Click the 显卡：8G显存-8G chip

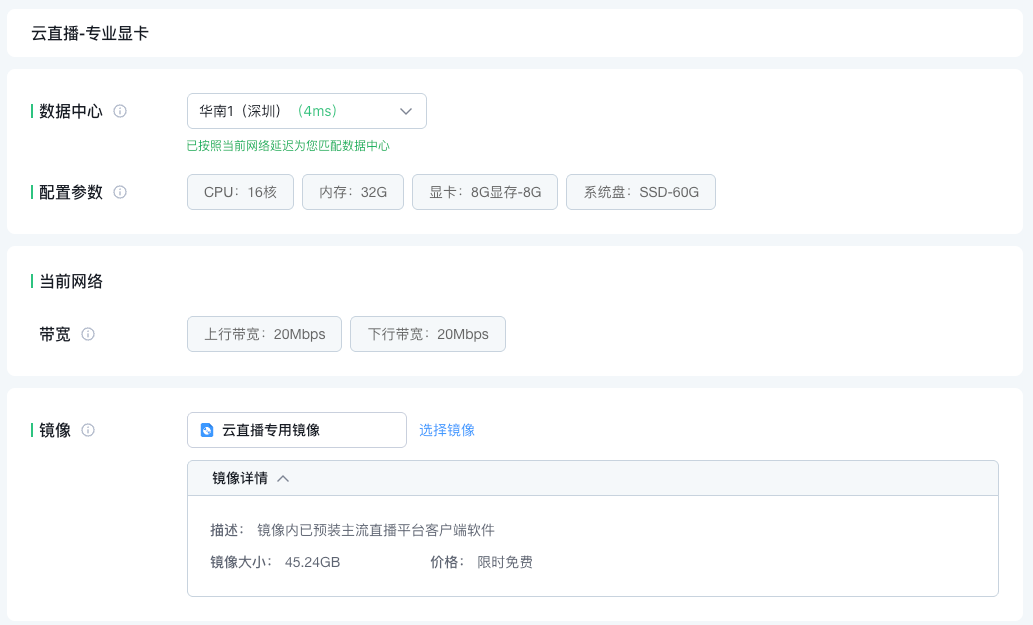(485, 192)
